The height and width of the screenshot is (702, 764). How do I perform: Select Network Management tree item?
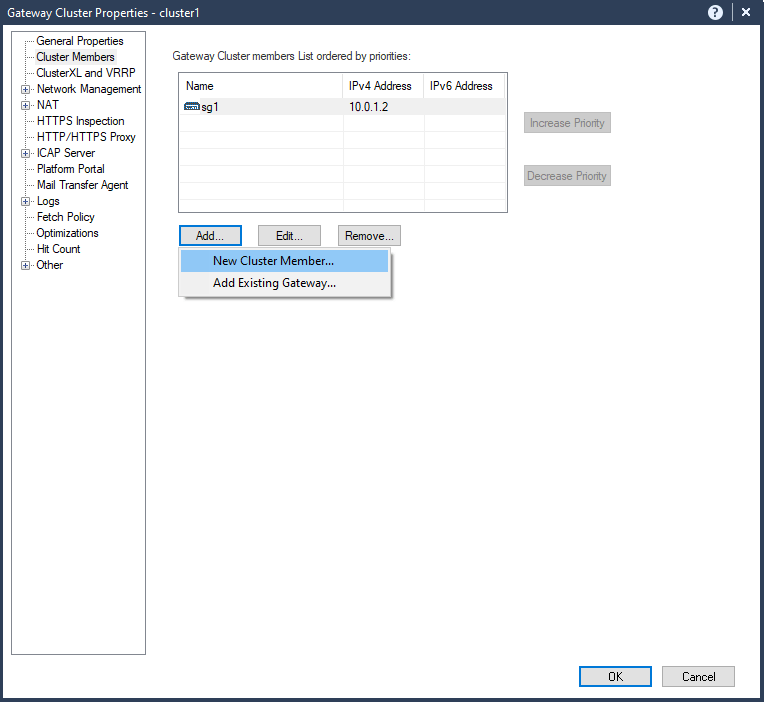point(89,89)
